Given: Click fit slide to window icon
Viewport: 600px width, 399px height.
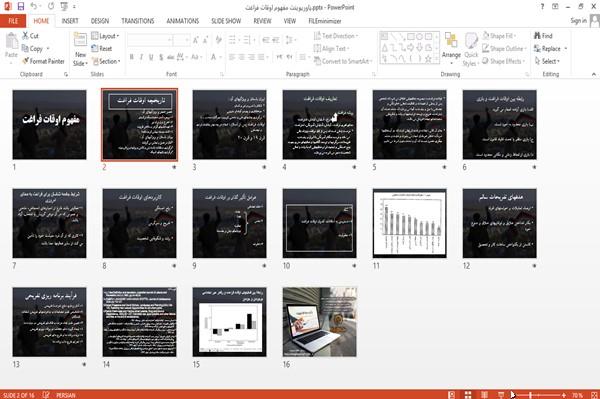Looking at the screenshot, I should [594, 395].
